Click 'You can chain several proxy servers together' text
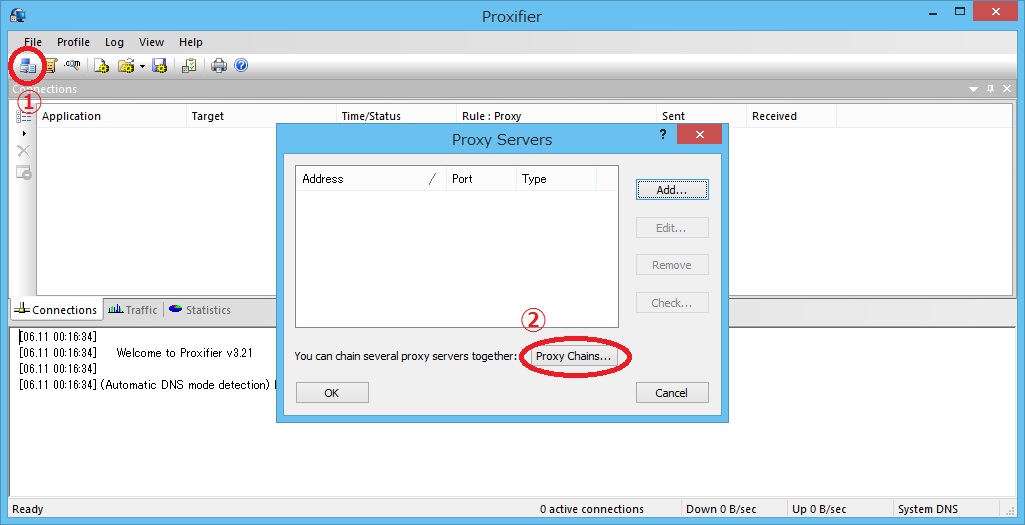1025x525 pixels. [405, 356]
